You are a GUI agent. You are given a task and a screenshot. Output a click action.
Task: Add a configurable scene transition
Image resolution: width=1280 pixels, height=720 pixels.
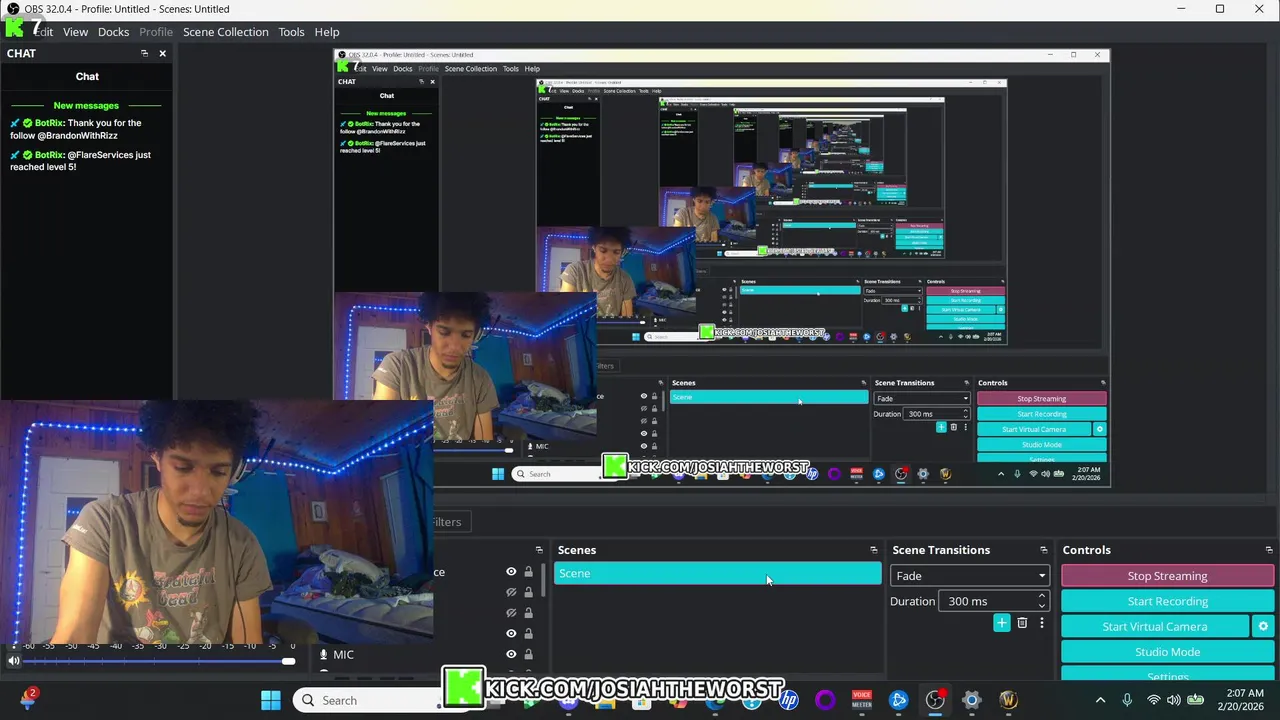coord(1001,623)
